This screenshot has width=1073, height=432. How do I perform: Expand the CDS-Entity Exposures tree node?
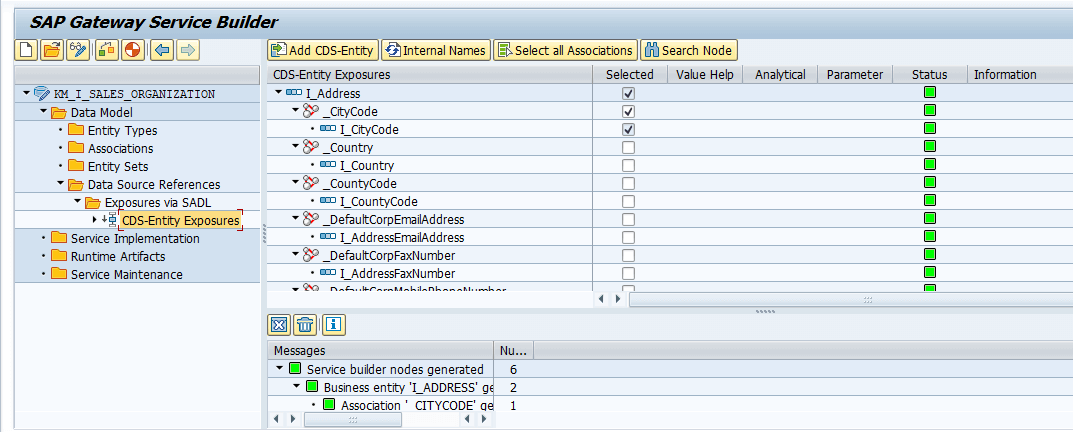[94, 220]
